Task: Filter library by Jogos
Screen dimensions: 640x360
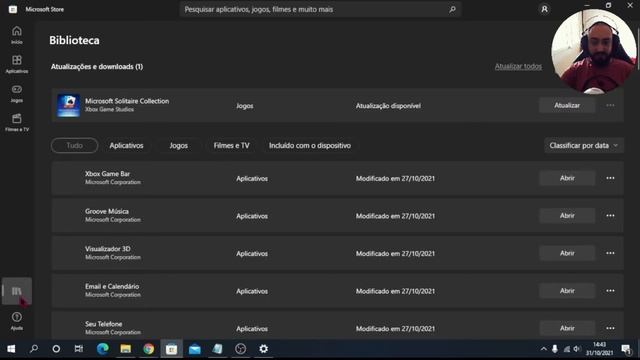Action: [x=179, y=145]
